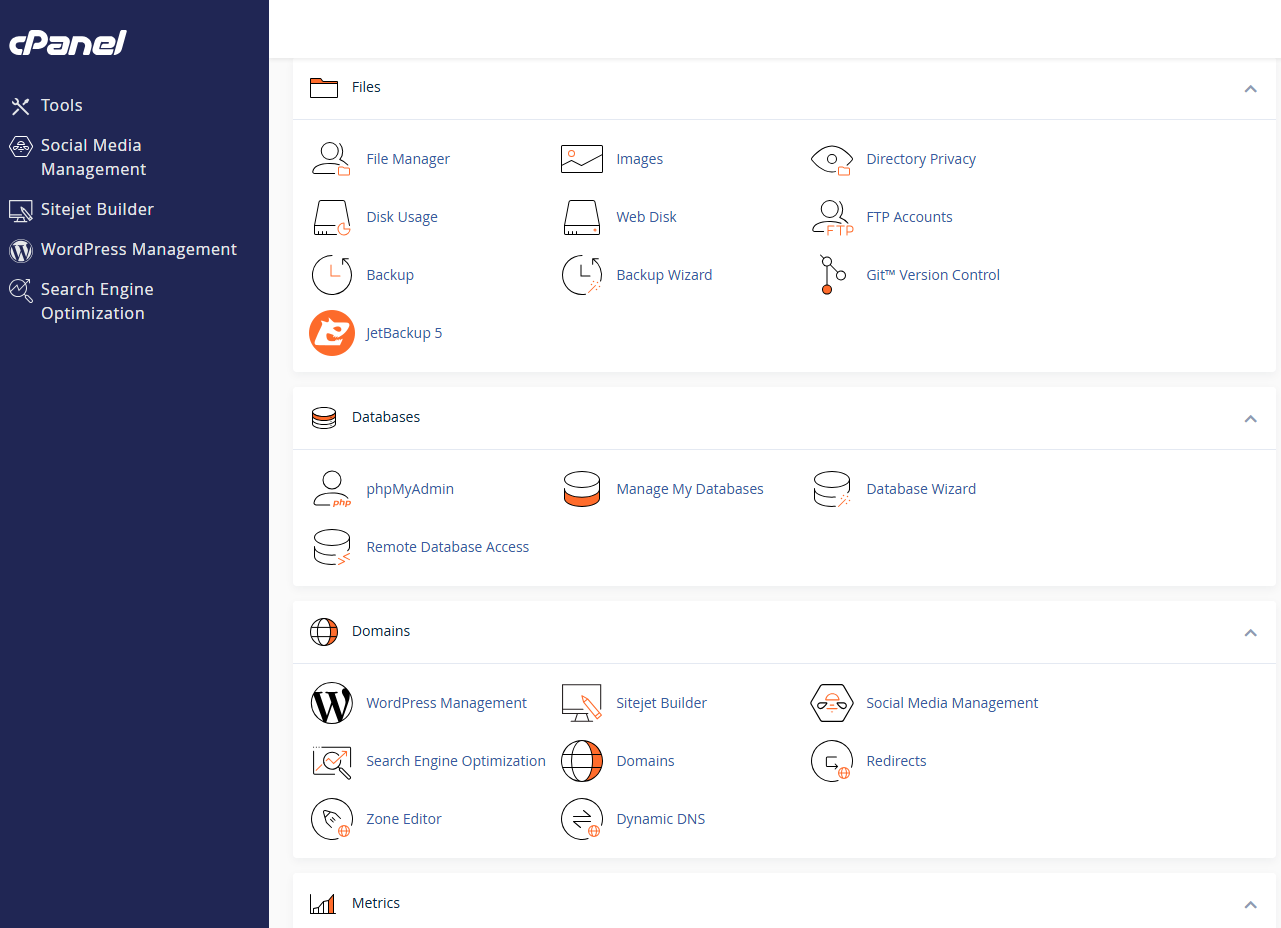Viewport: 1281px width, 928px height.
Task: Open the FTP Accounts icon
Action: [832, 217]
